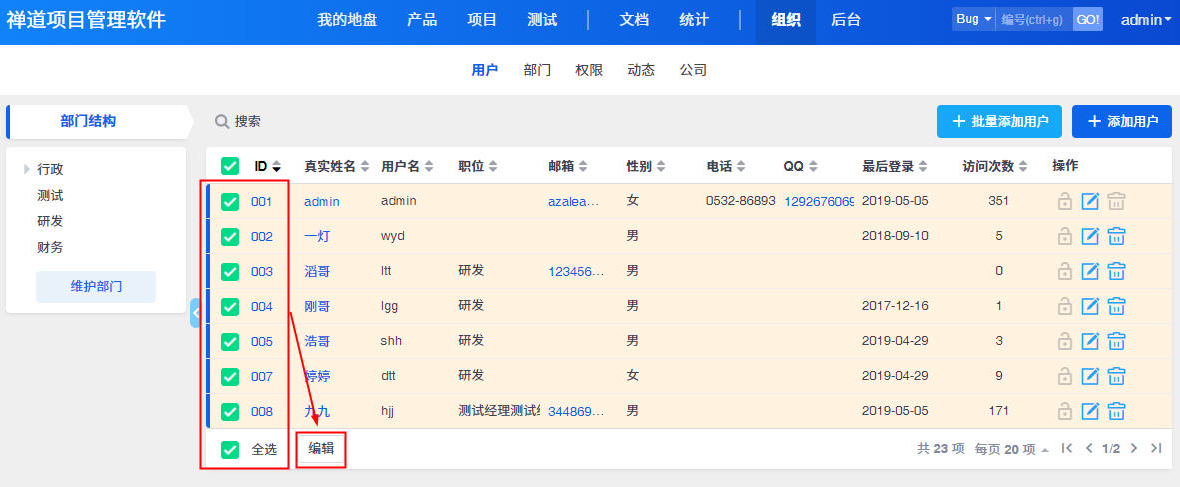Click the 批量添加用户 button
The image size is (1180, 487).
pyautogui.click(x=999, y=122)
